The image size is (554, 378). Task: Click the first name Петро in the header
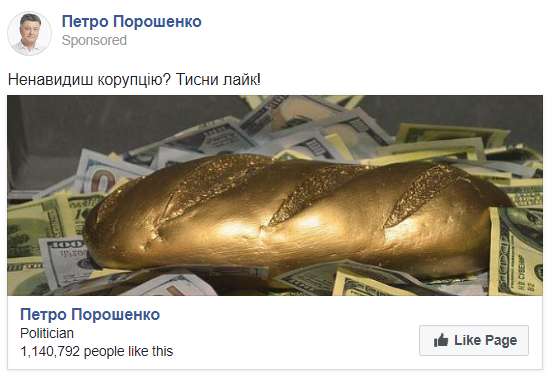click(85, 22)
